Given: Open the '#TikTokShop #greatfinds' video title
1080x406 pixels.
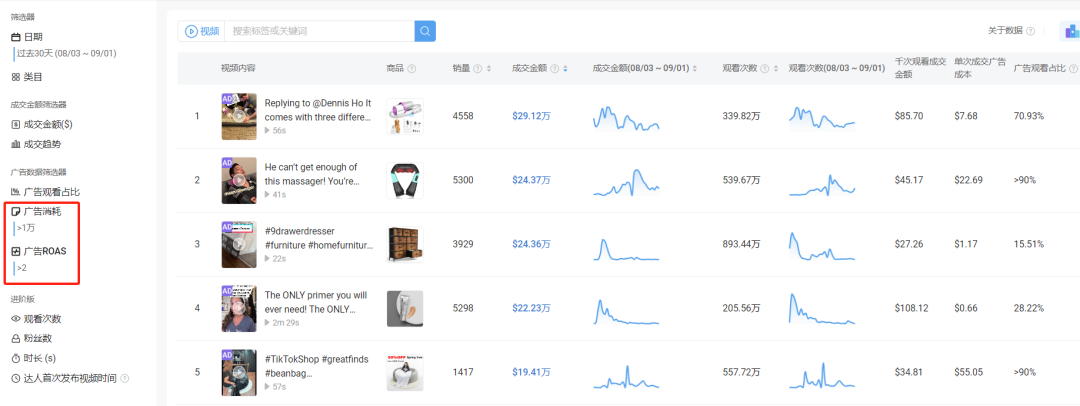Looking at the screenshot, I should pyautogui.click(x=317, y=366).
